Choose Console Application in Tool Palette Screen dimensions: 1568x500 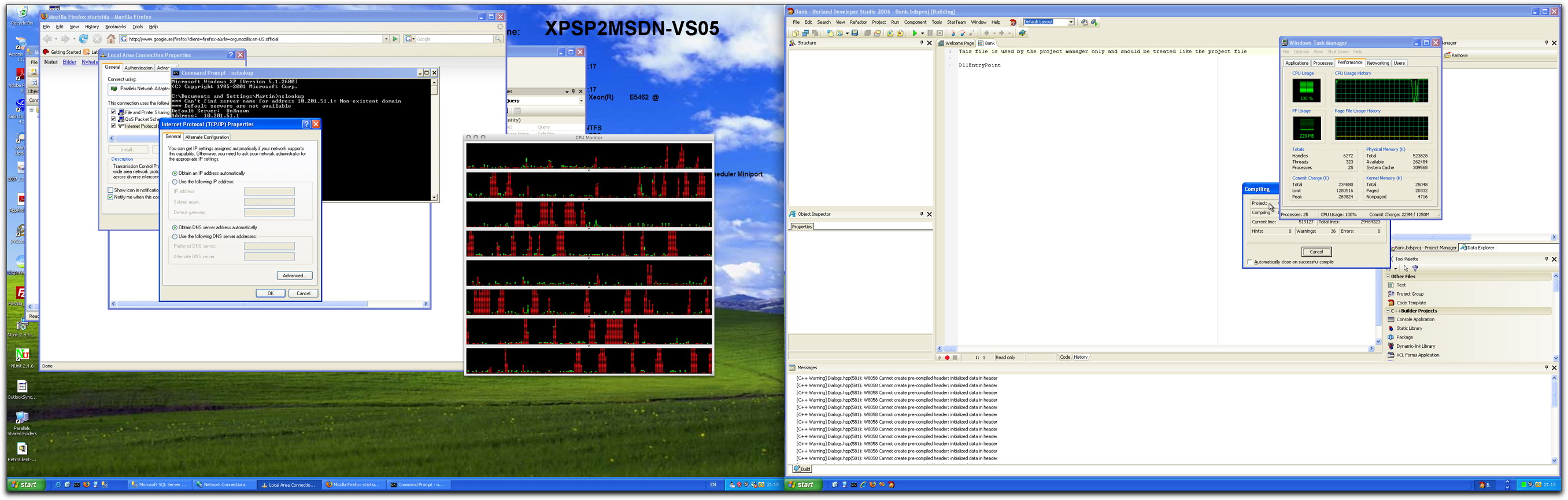(x=1415, y=319)
